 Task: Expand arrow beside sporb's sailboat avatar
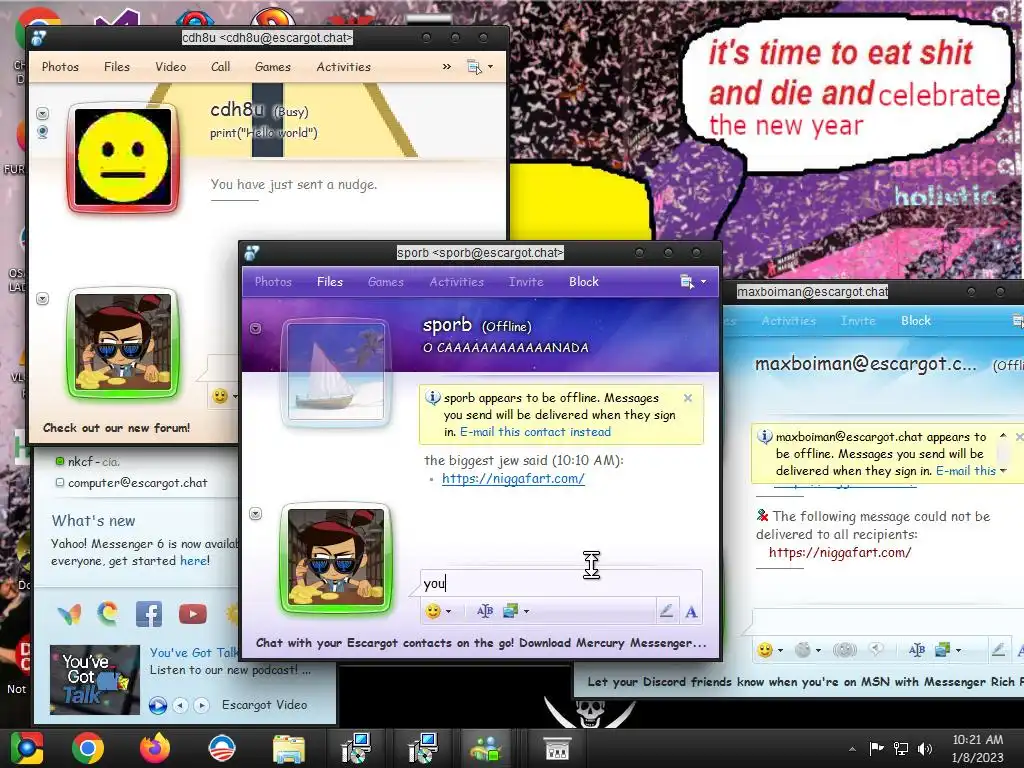click(255, 328)
